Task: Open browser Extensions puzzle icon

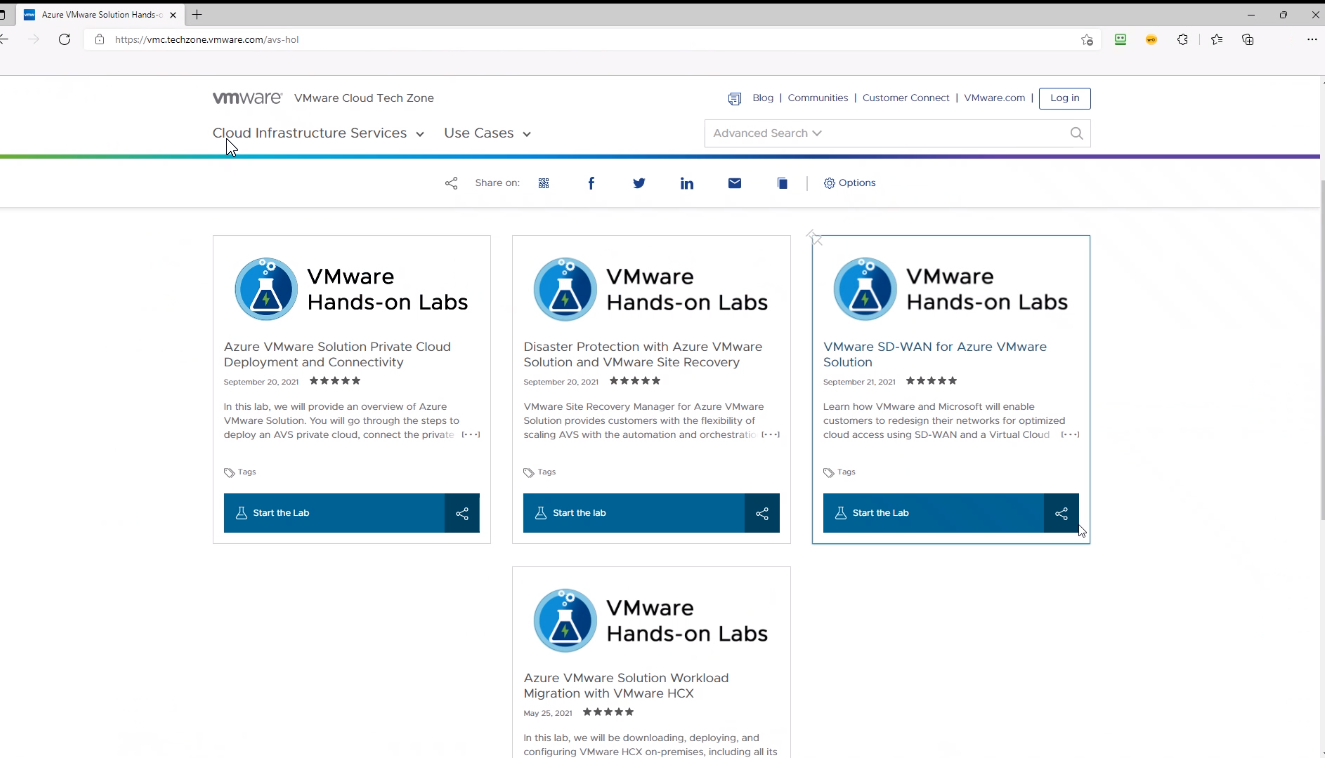Action: pyautogui.click(x=1183, y=40)
